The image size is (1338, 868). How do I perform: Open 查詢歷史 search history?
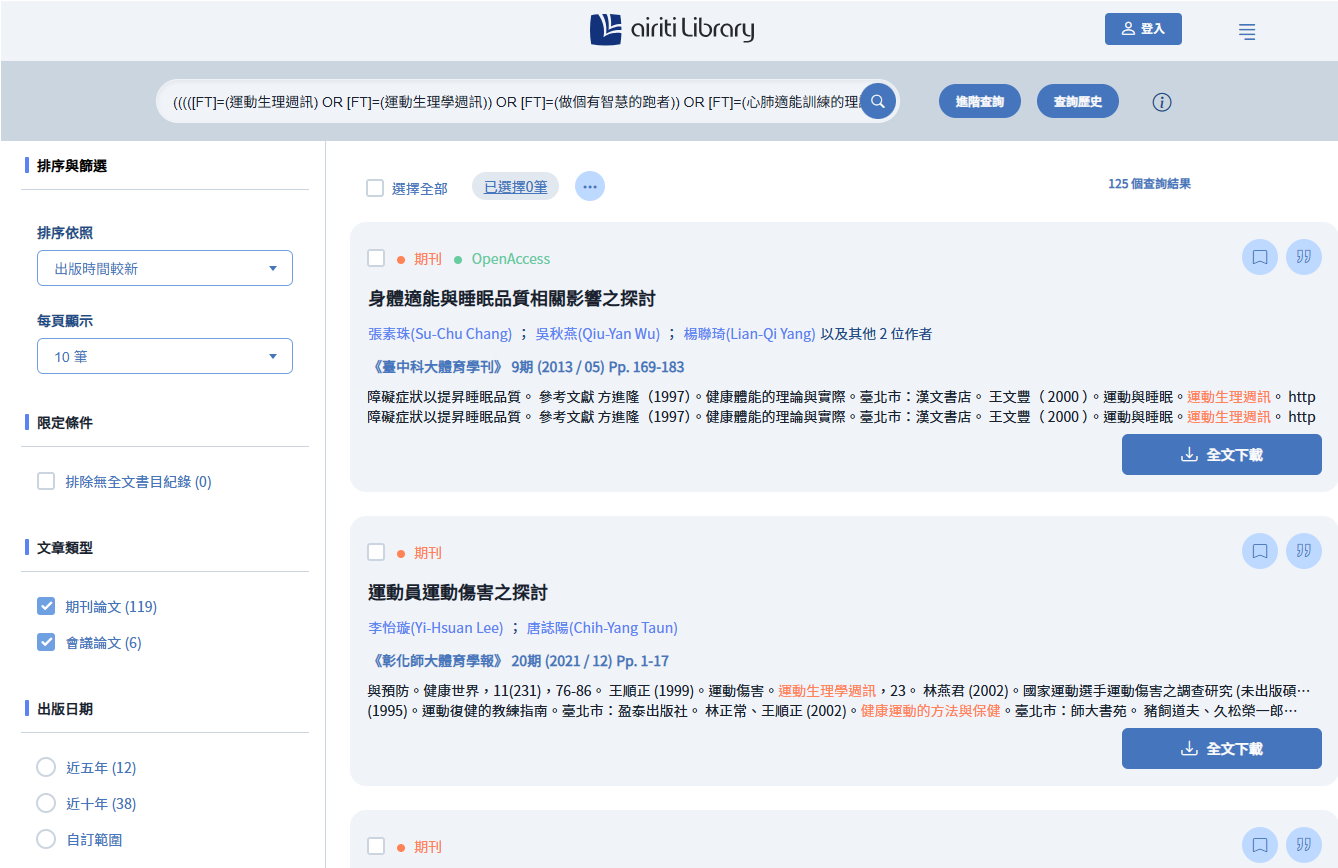[x=1077, y=101]
